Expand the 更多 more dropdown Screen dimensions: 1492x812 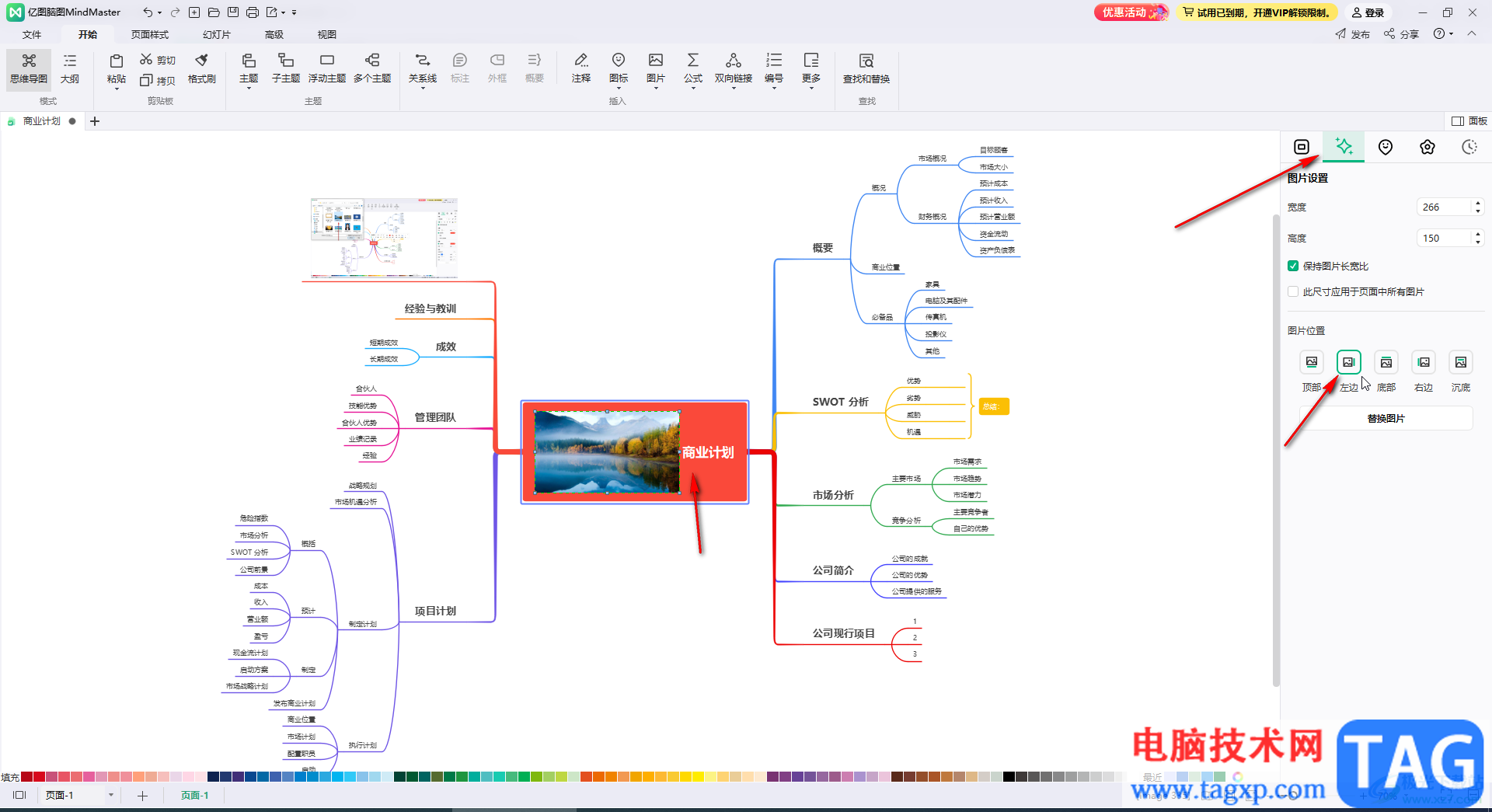pyautogui.click(x=811, y=89)
